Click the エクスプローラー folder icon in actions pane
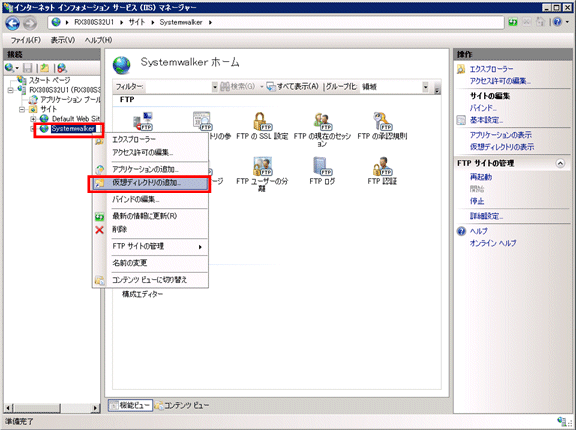Image resolution: width=576 pixels, height=430 pixels. [x=461, y=69]
